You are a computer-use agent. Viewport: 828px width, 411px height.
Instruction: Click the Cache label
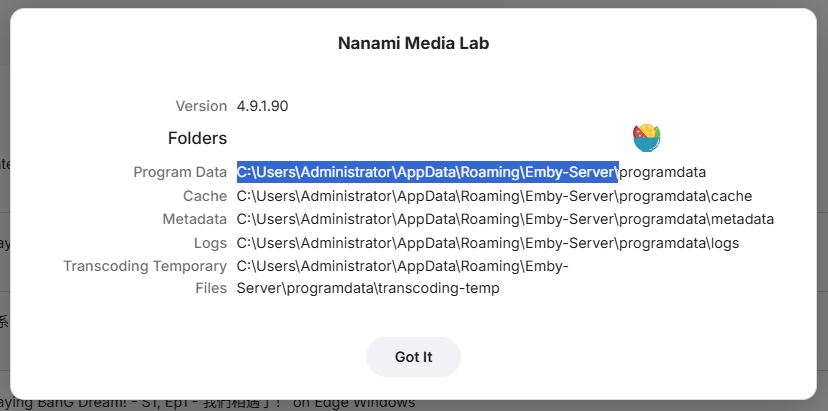point(205,196)
